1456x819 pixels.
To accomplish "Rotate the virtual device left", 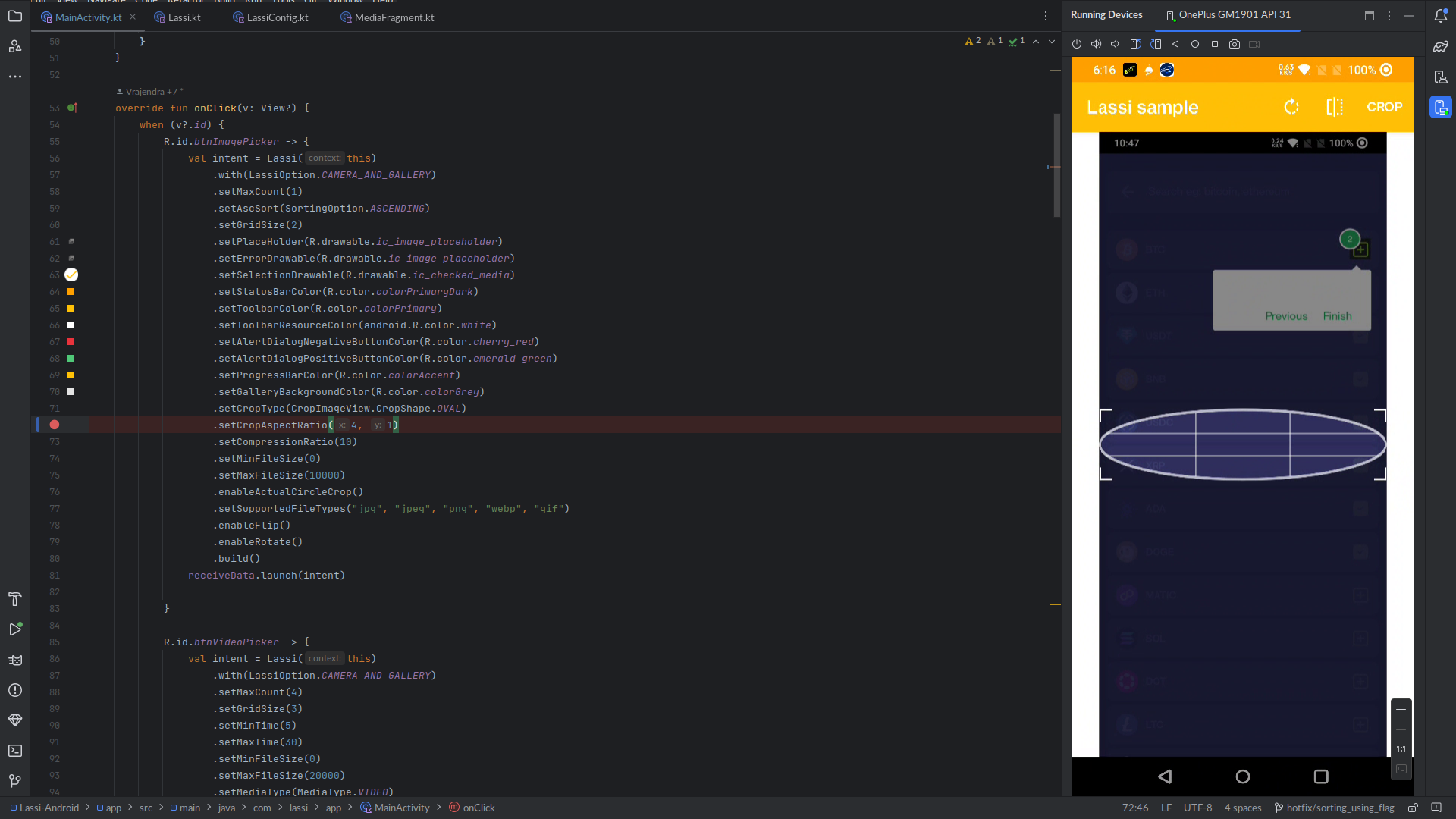I will coord(1135,43).
